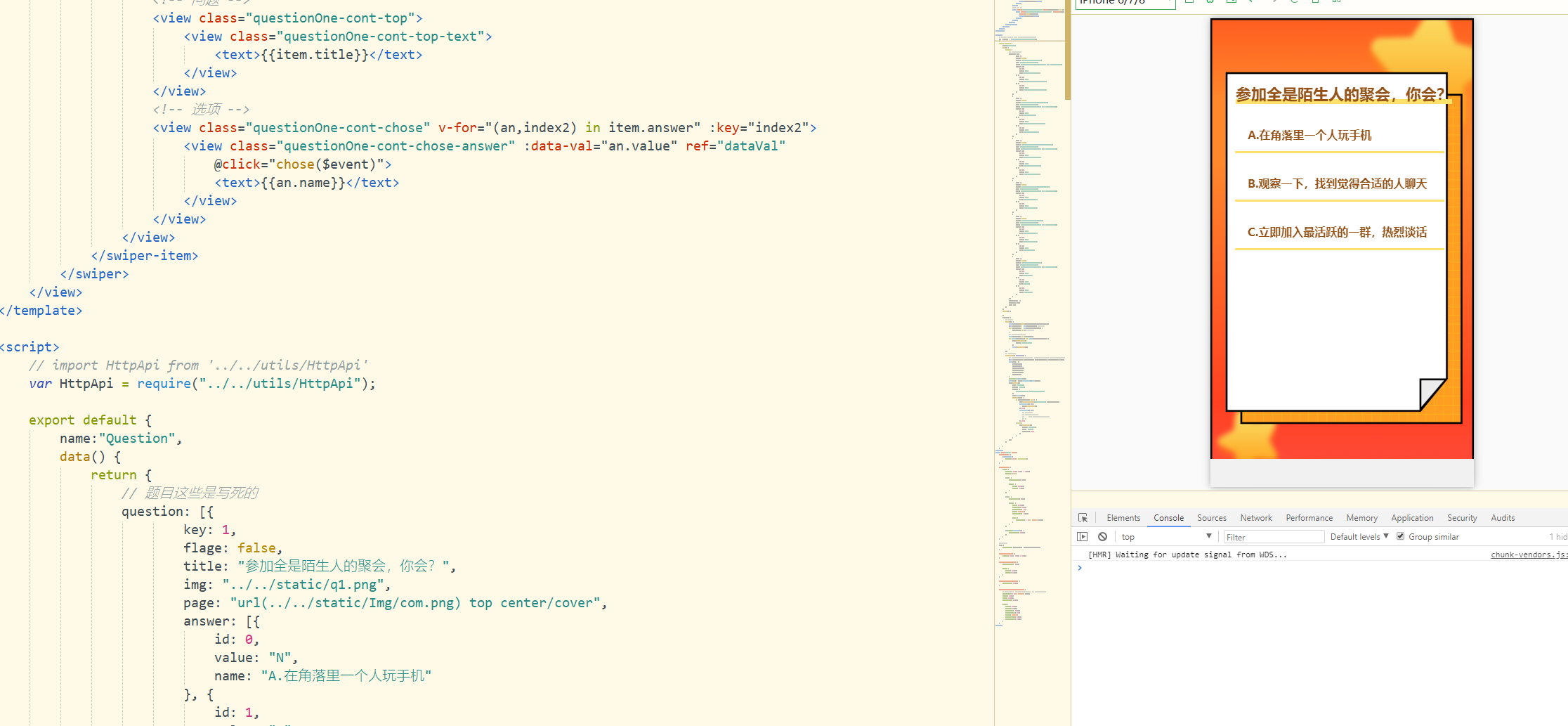Click the editor's vertical scrollbar thumb
Image resolution: width=1568 pixels, height=726 pixels.
[1067, 49]
